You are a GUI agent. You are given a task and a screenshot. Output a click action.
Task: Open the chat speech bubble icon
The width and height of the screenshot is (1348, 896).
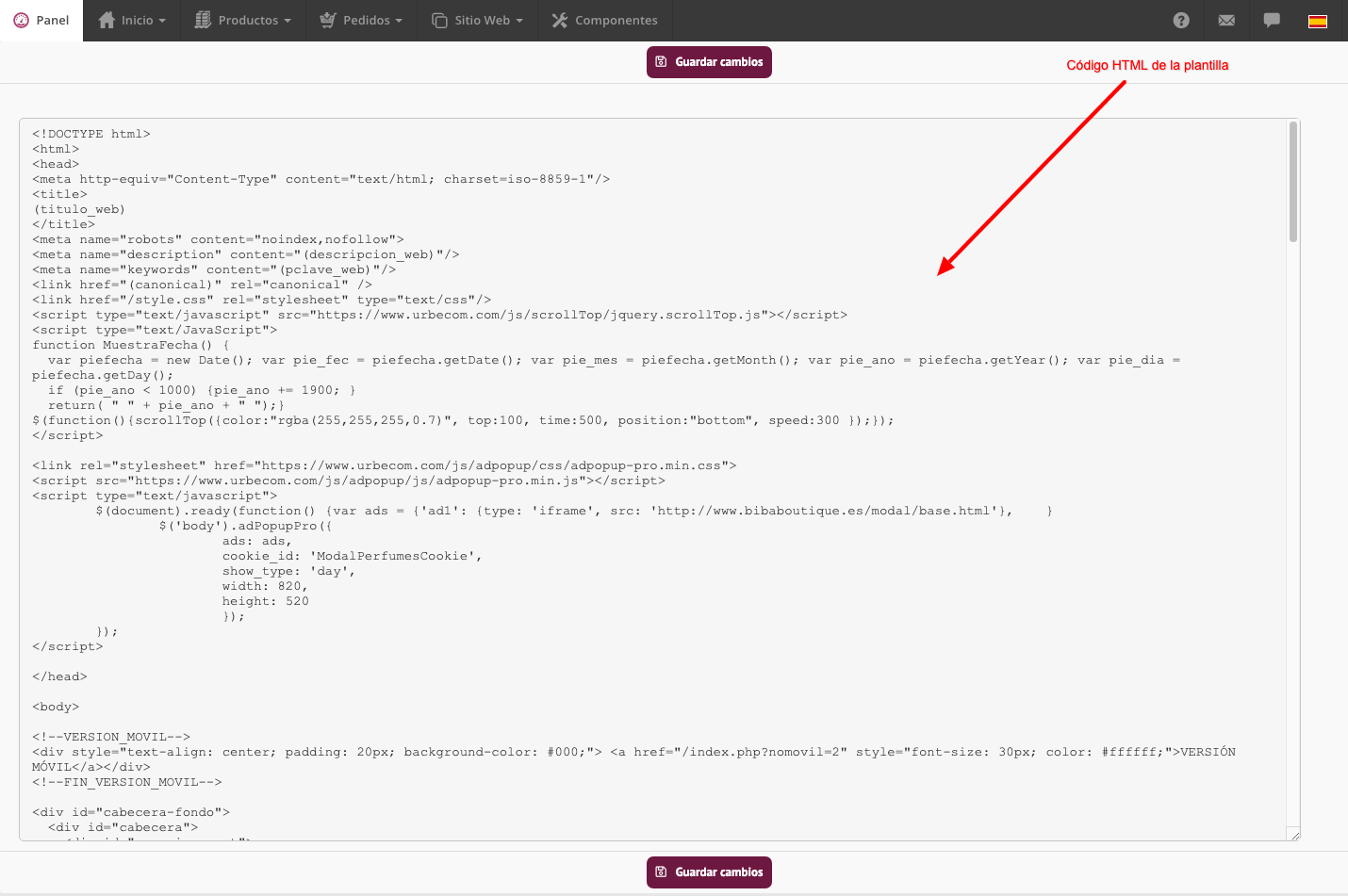click(x=1272, y=20)
